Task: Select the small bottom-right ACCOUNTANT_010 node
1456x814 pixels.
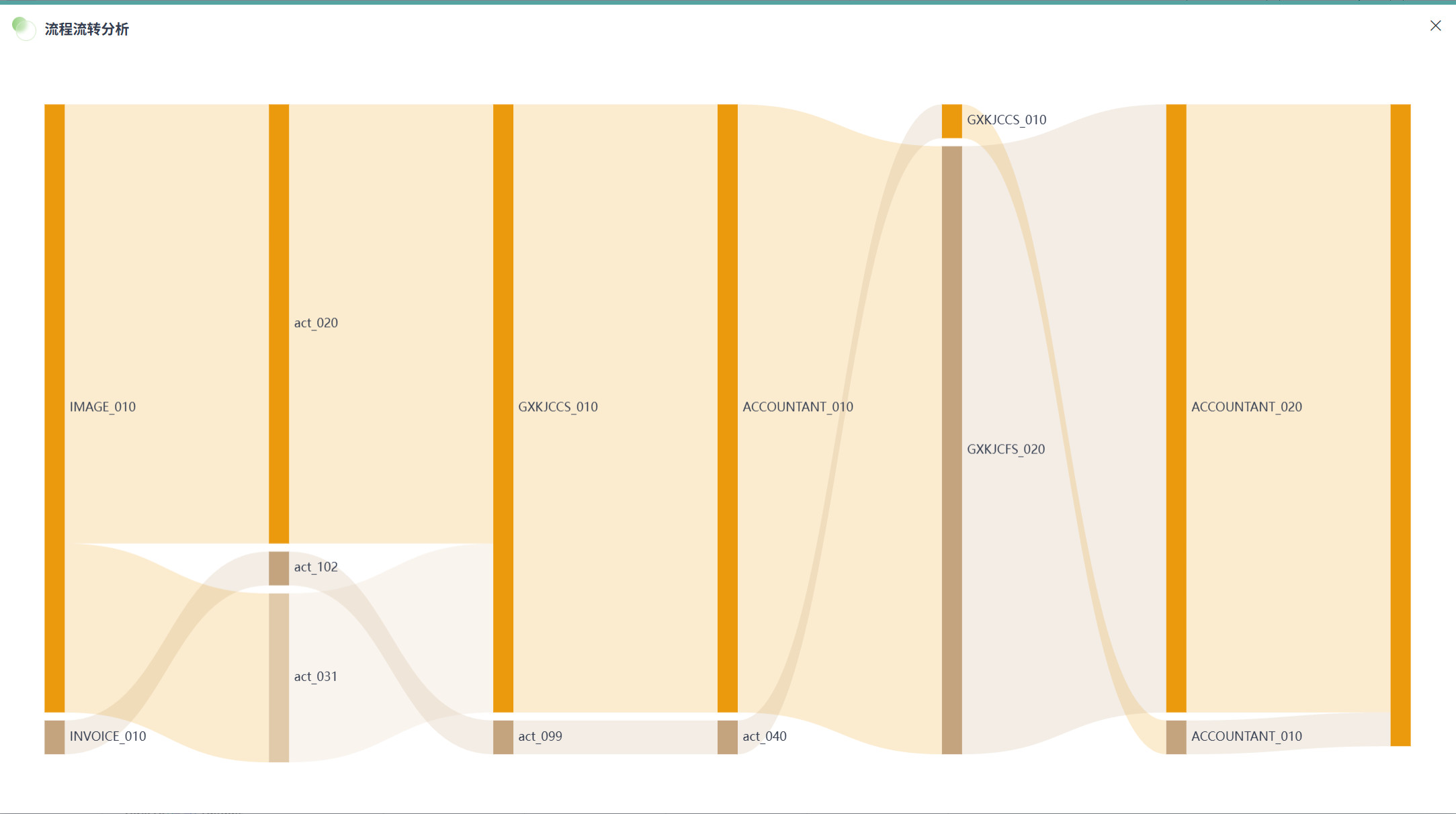Action: (1176, 737)
